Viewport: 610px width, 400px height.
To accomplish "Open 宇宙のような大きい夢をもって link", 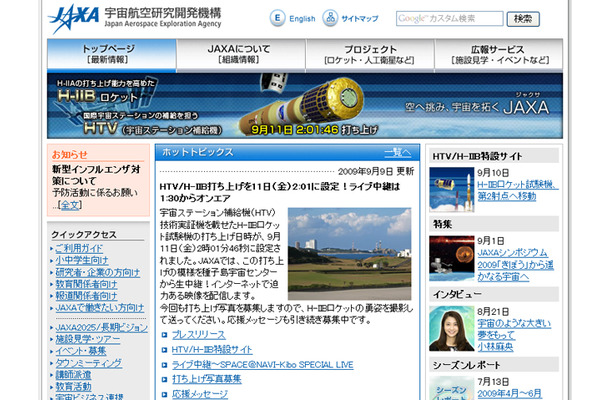I will (x=514, y=335).
